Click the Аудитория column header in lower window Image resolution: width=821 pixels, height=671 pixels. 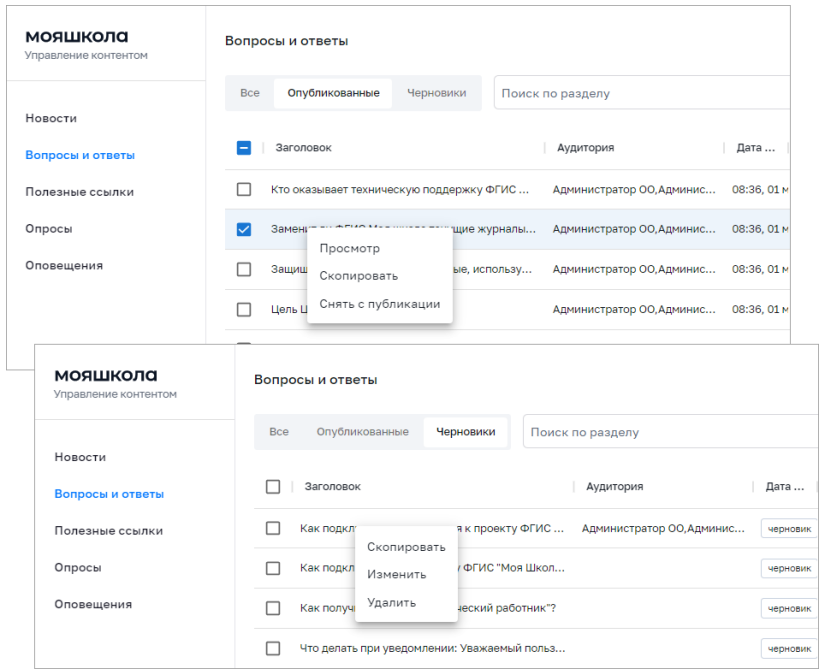(x=615, y=486)
